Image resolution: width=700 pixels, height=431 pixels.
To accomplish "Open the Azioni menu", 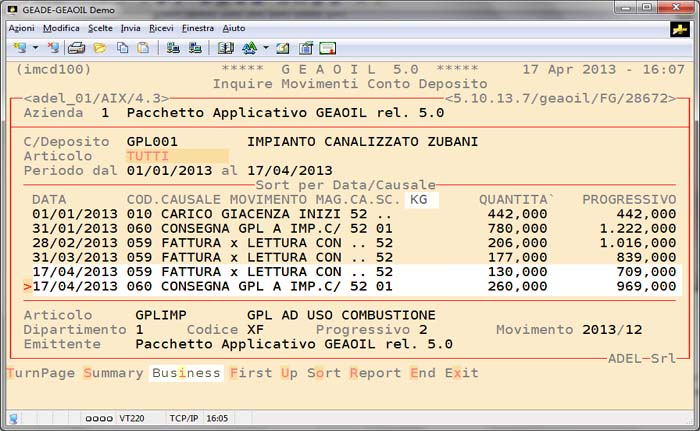I will pyautogui.click(x=21, y=28).
